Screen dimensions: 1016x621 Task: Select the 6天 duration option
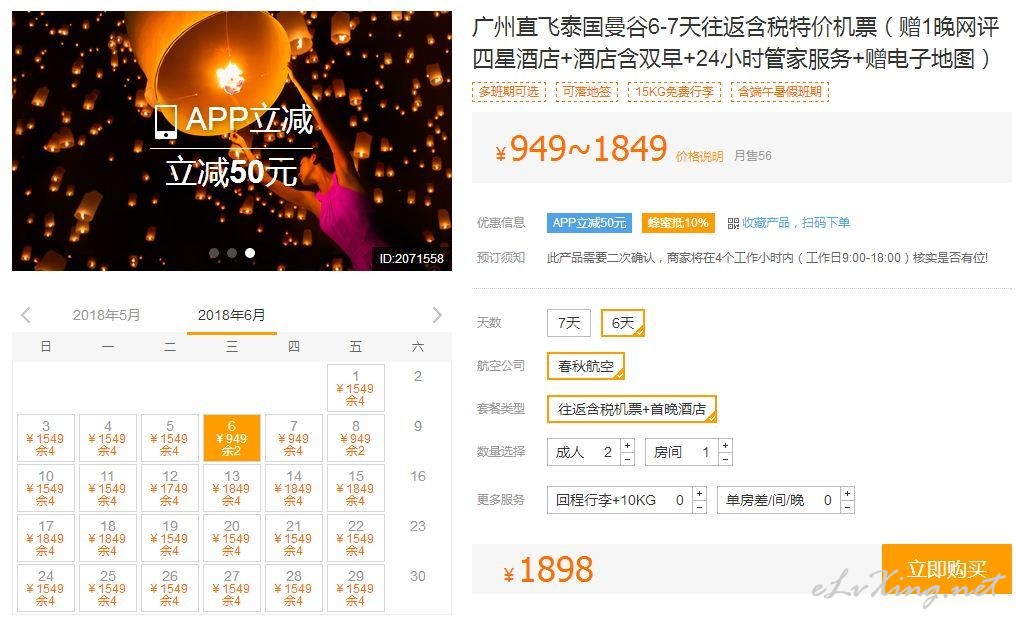coord(623,323)
